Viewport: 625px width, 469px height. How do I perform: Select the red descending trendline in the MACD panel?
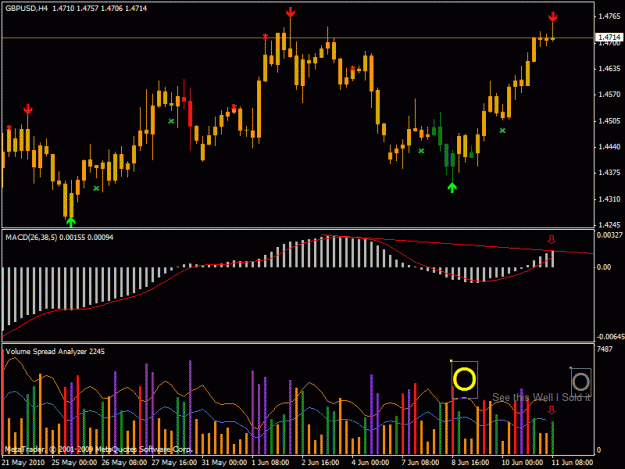[x=458, y=244]
